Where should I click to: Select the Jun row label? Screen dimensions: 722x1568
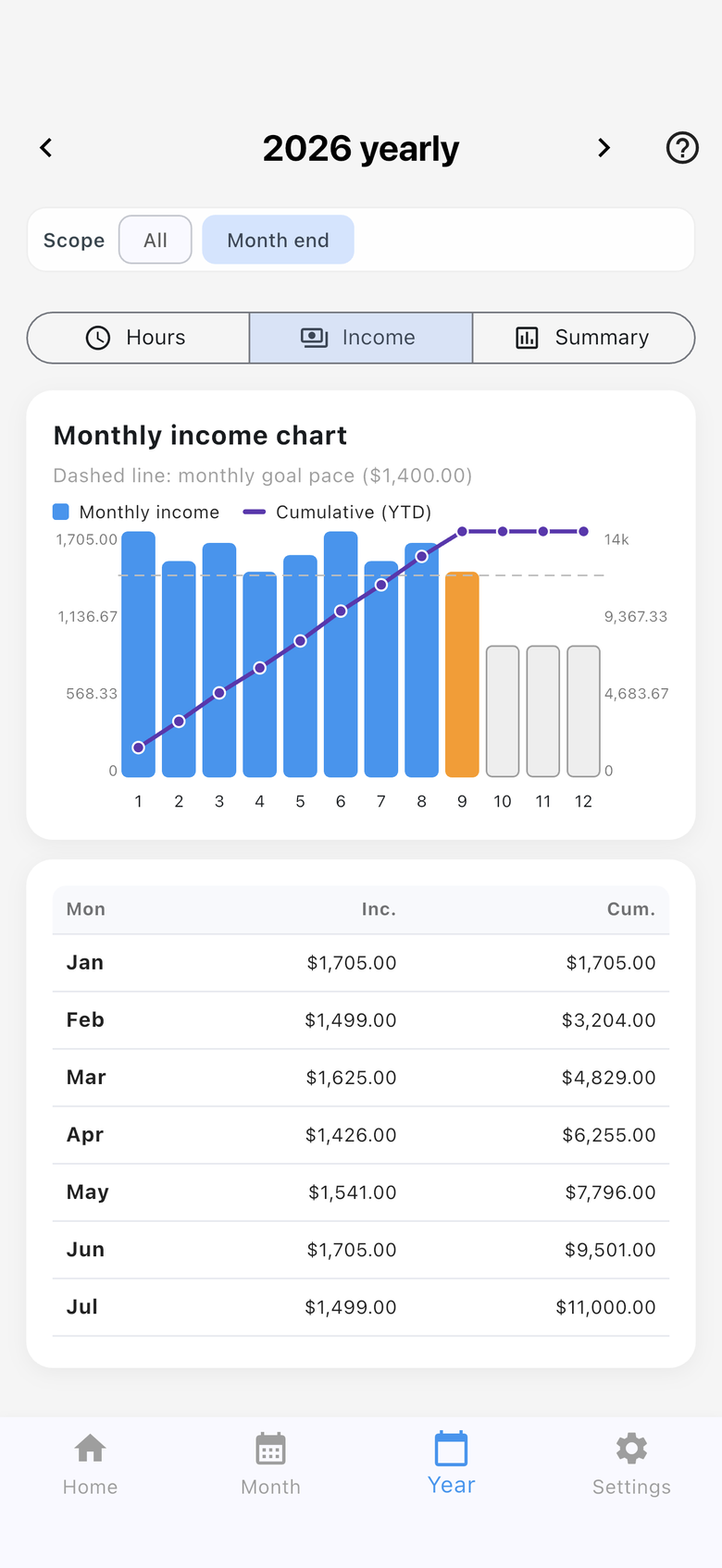(x=85, y=1250)
